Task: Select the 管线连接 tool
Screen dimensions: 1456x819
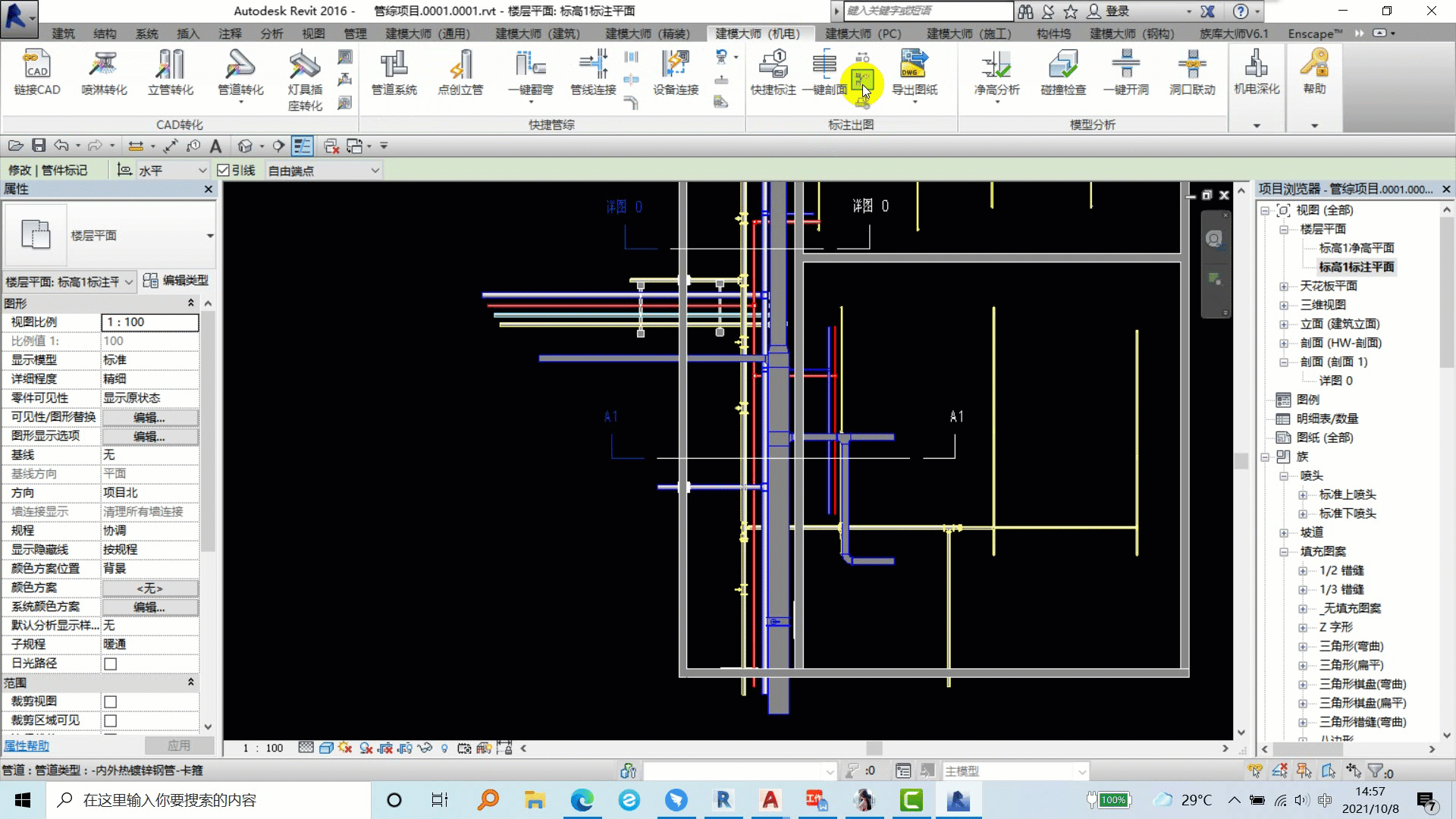Action: coord(593,74)
